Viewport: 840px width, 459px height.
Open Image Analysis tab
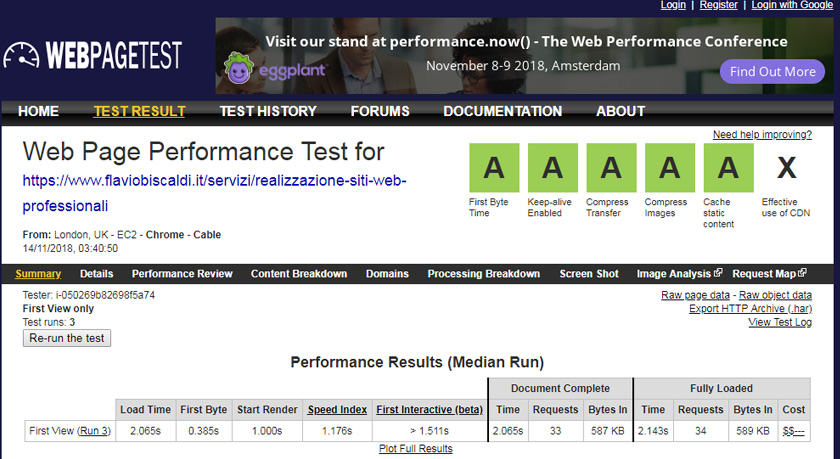click(x=673, y=274)
